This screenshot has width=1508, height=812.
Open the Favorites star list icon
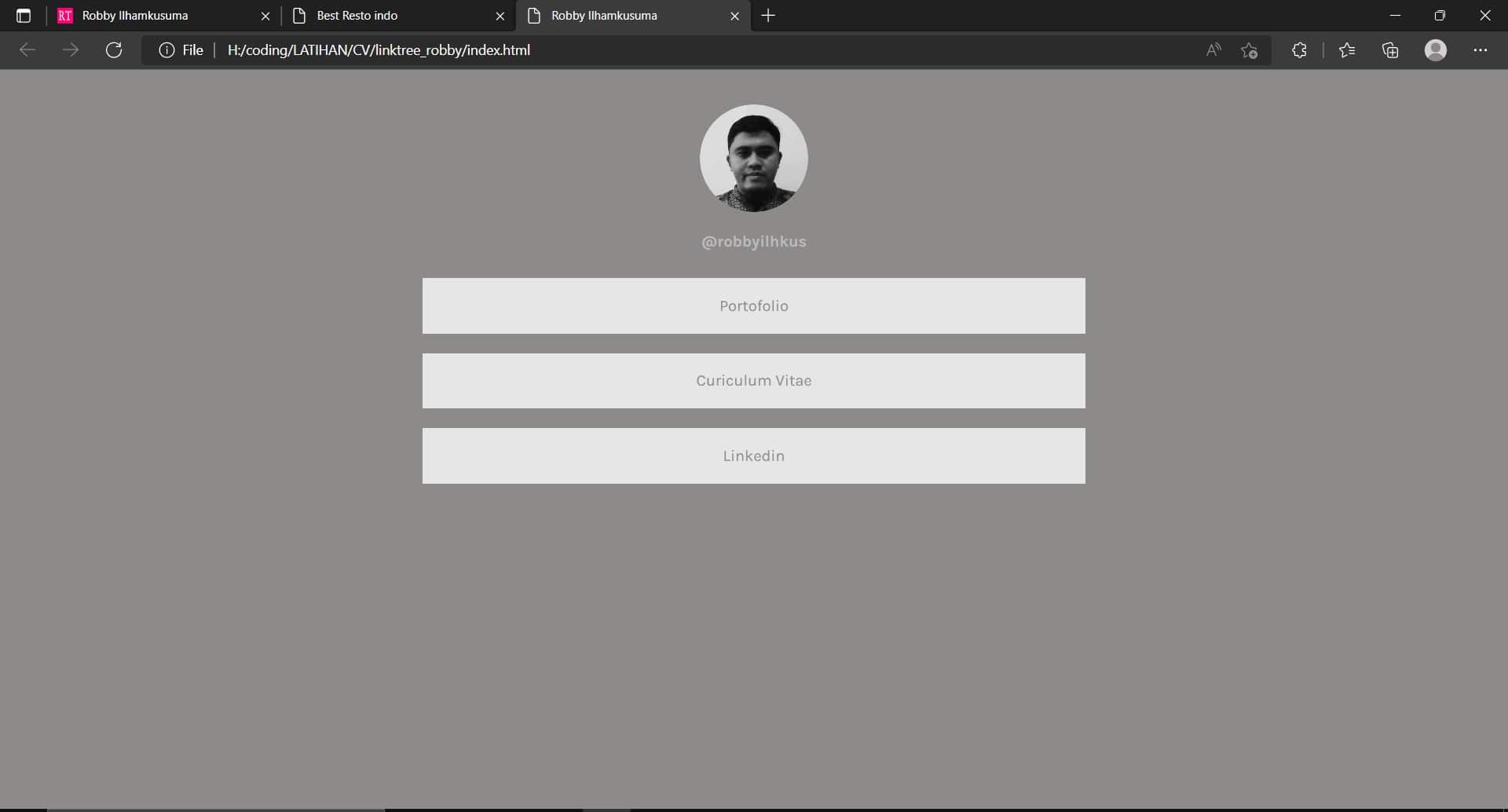pyautogui.click(x=1347, y=50)
